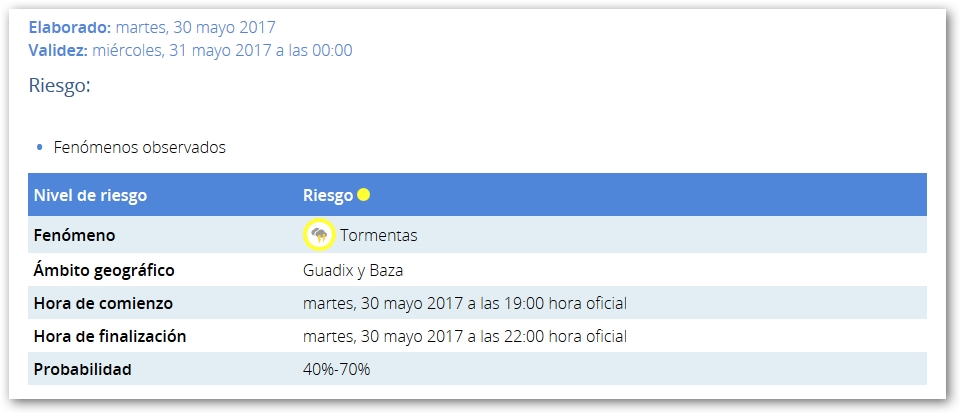
Task: Select the Hora de finalización label
Action: (x=110, y=336)
